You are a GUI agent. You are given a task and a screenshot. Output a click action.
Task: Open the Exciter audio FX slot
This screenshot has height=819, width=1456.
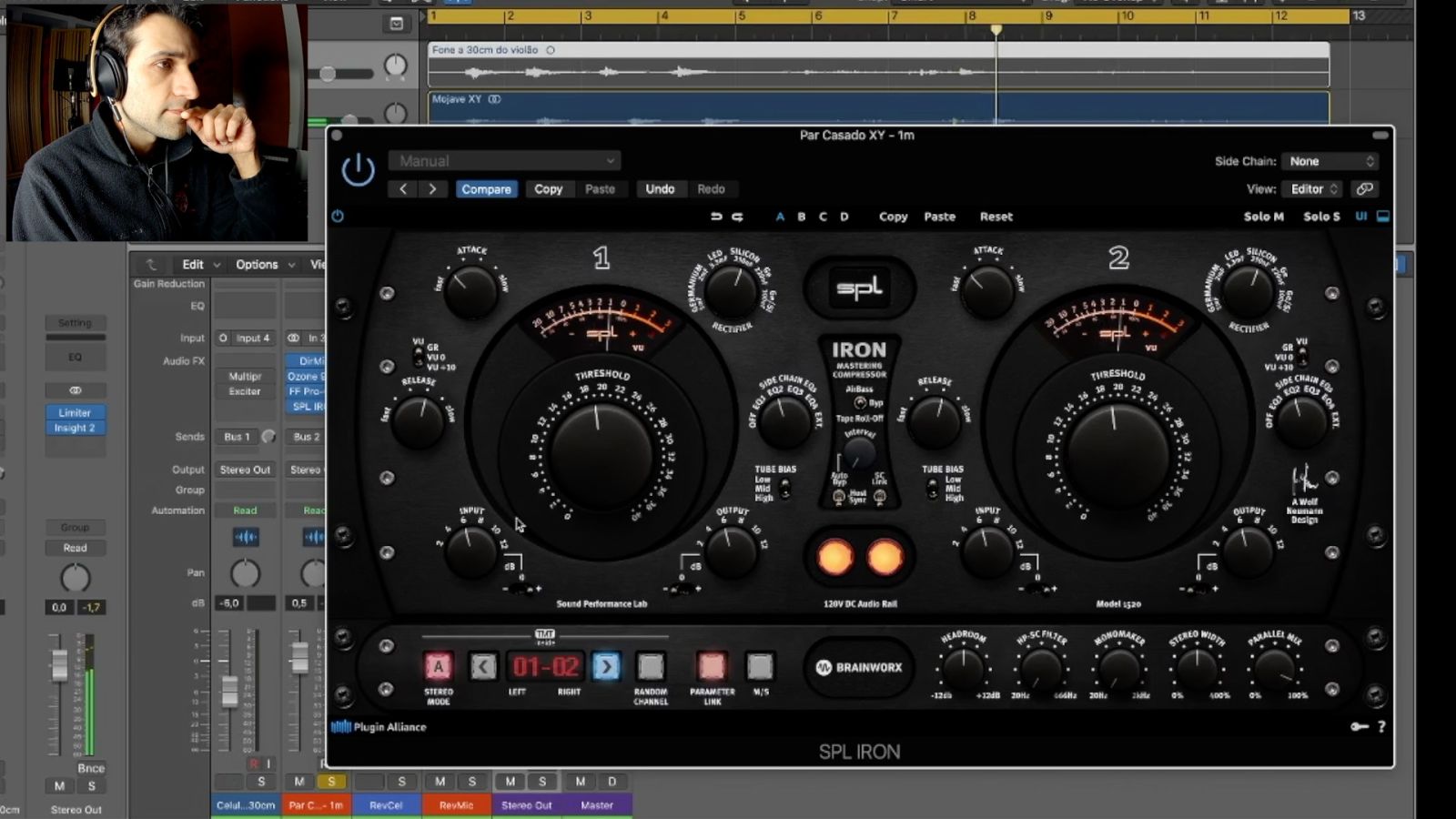pos(245,391)
